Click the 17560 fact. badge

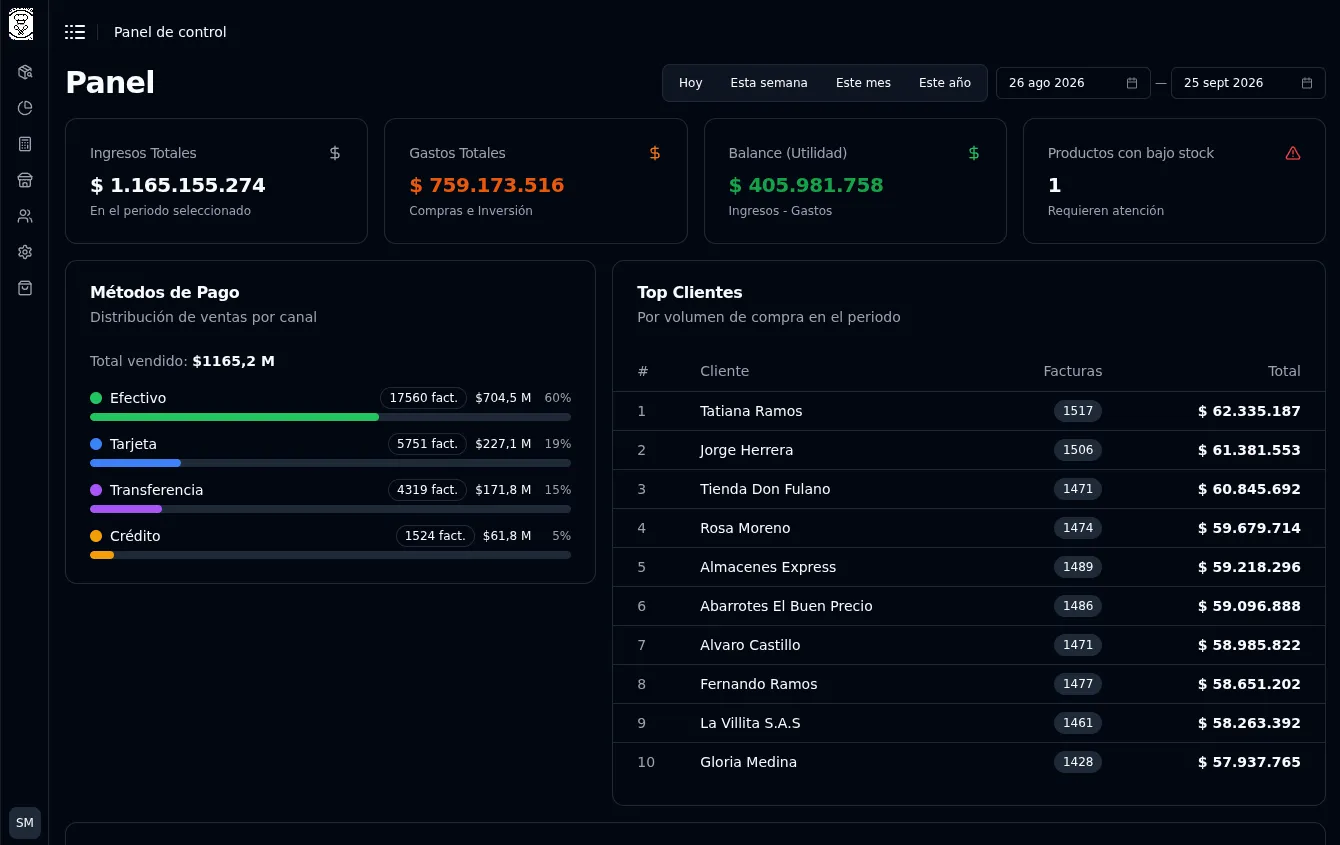(423, 398)
